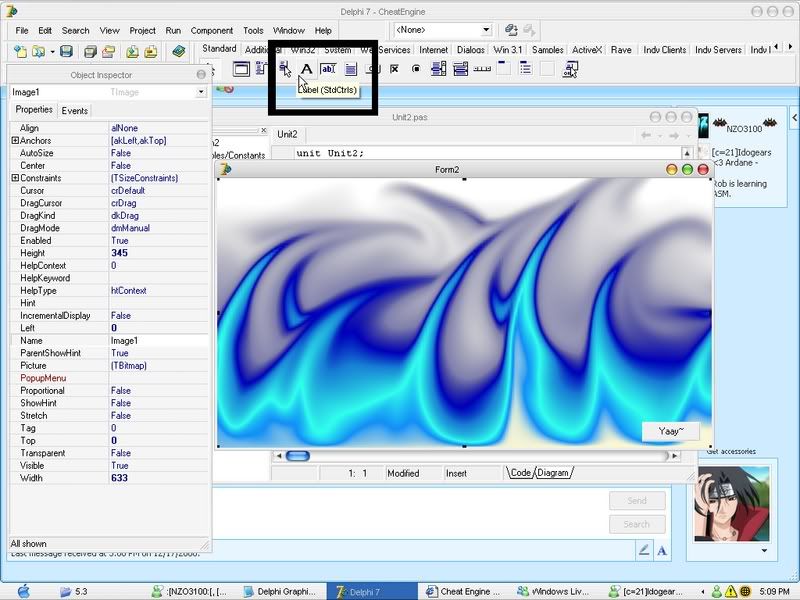Image resolution: width=800 pixels, height=600 pixels.
Task: Click the Save toolbar icon
Action: click(66, 51)
